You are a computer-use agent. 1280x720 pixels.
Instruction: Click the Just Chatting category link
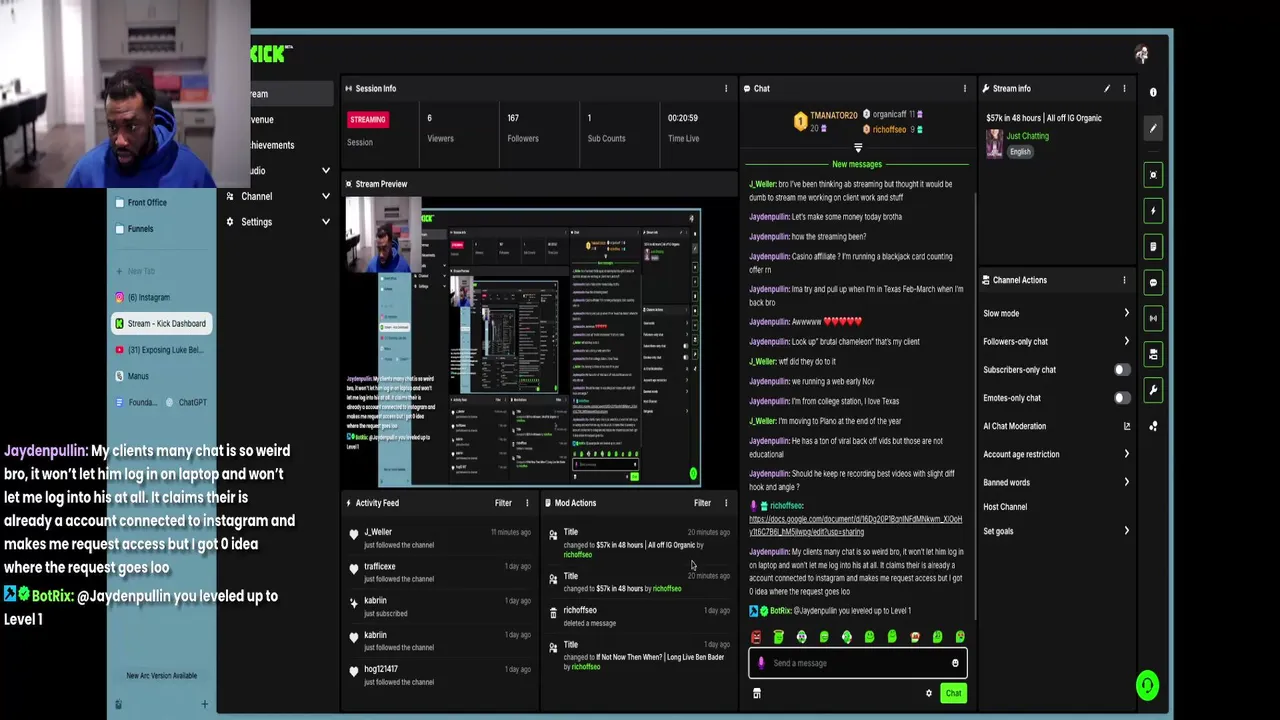[1027, 136]
